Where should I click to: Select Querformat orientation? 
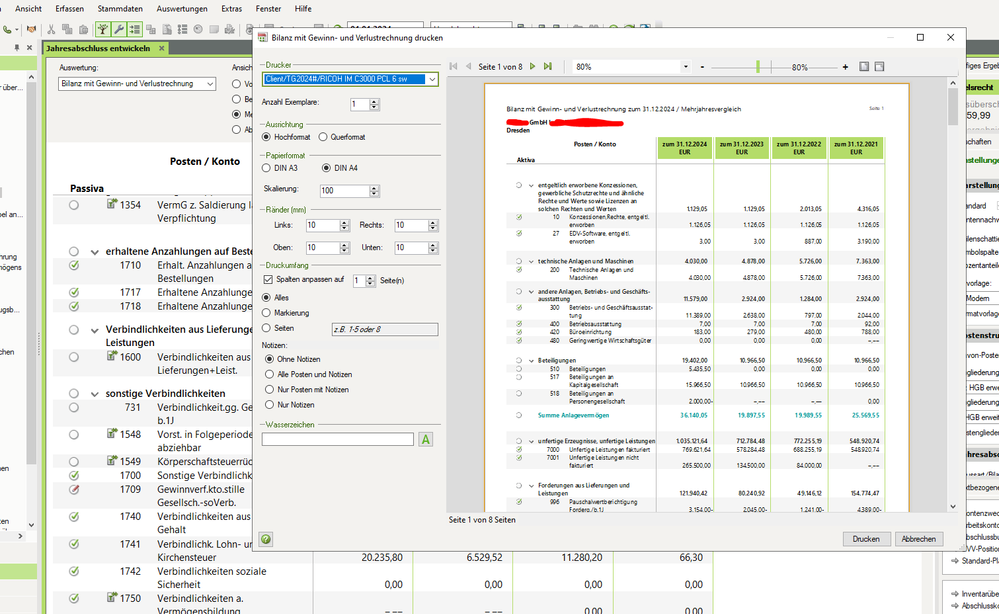(x=323, y=137)
